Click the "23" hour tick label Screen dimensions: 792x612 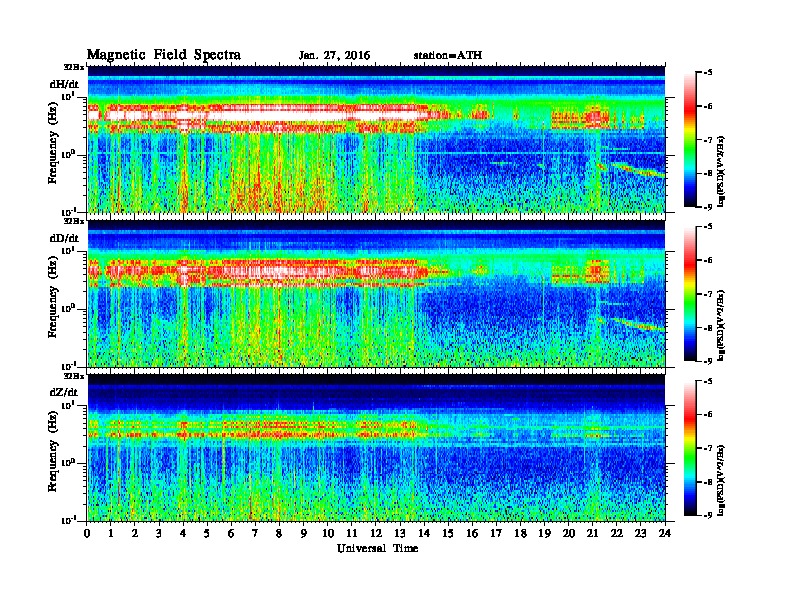[640, 533]
